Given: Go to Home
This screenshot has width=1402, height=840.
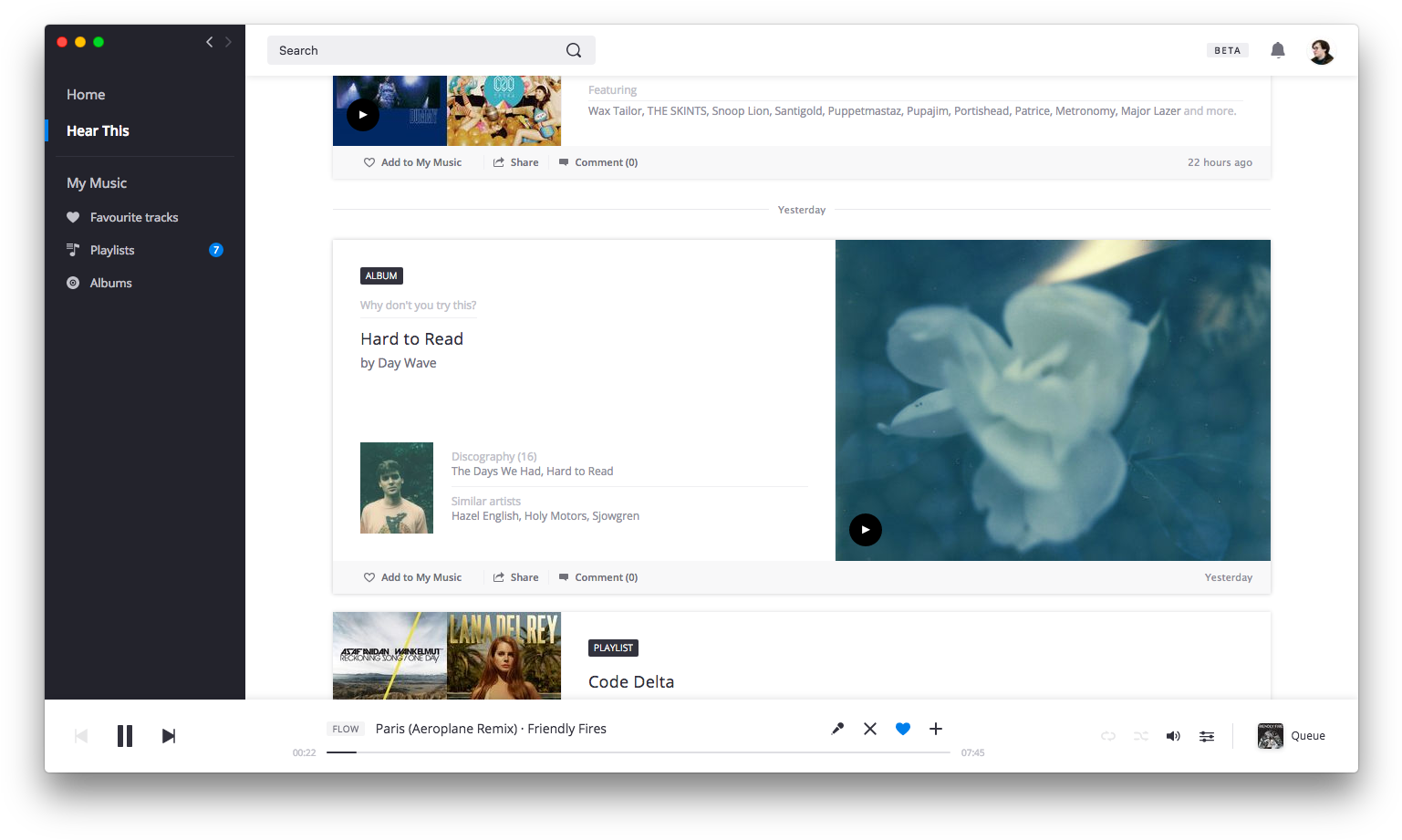Looking at the screenshot, I should point(86,95).
